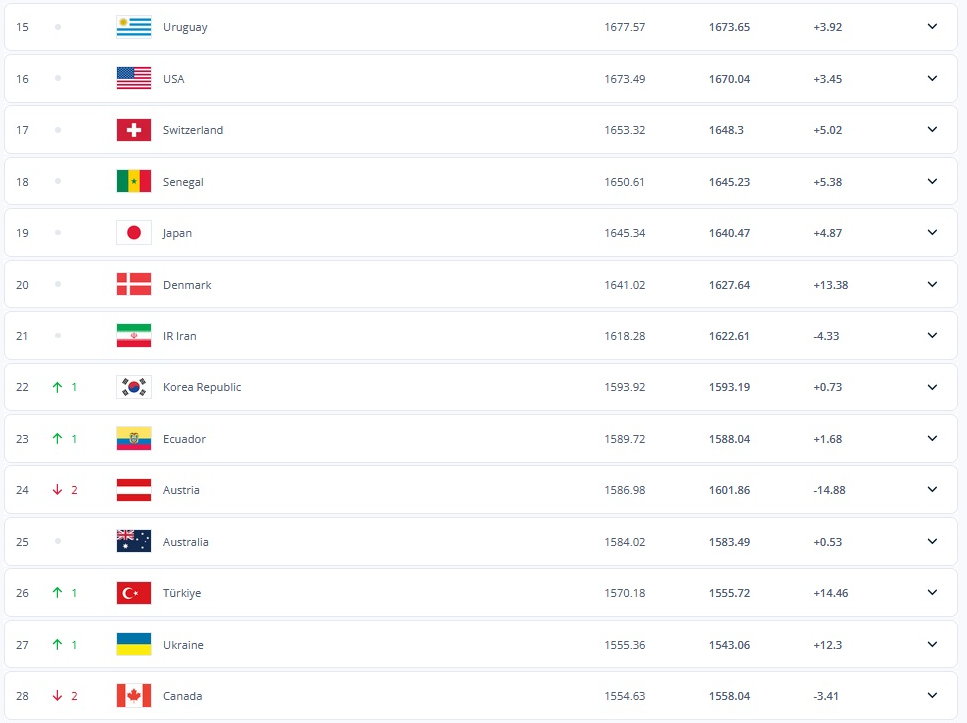This screenshot has width=967, height=723.
Task: Click the Korea Republic flag icon
Action: click(x=133, y=387)
